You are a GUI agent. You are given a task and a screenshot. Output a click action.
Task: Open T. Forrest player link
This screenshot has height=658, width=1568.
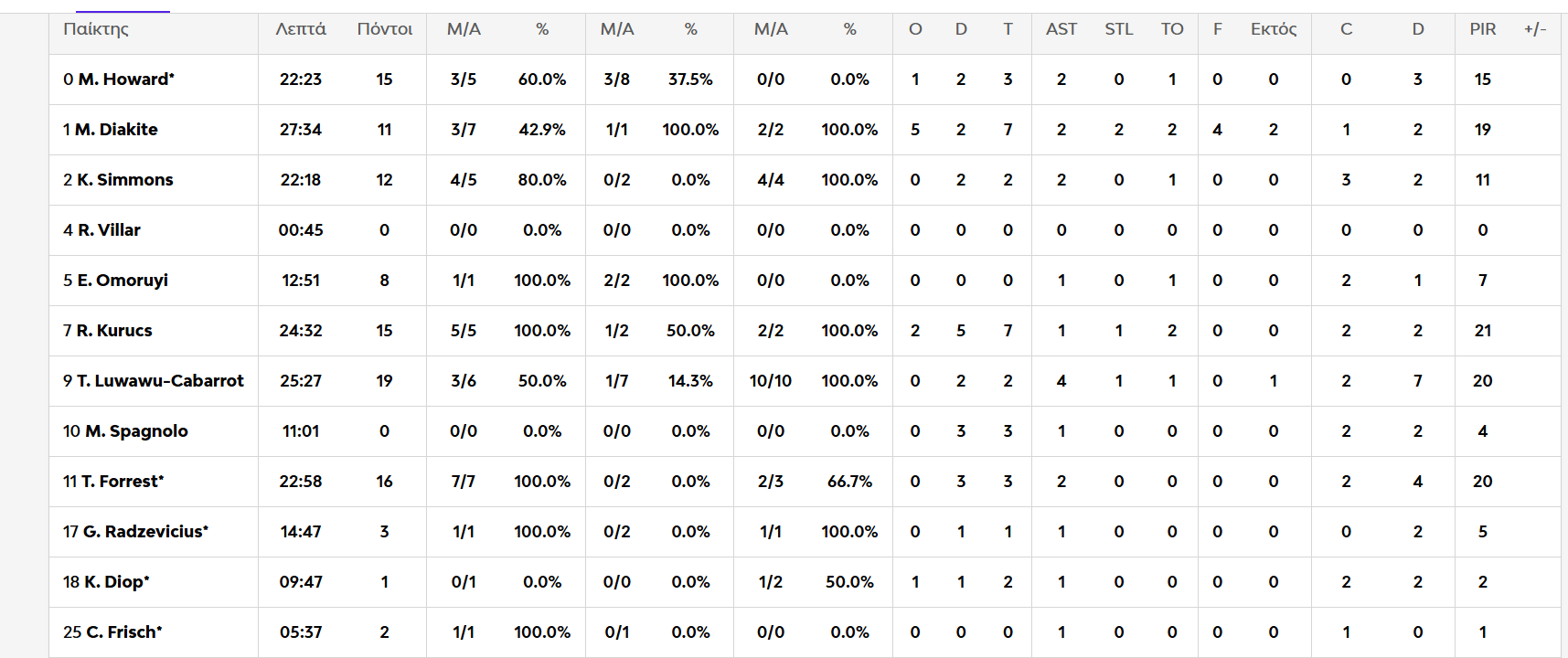122,482
